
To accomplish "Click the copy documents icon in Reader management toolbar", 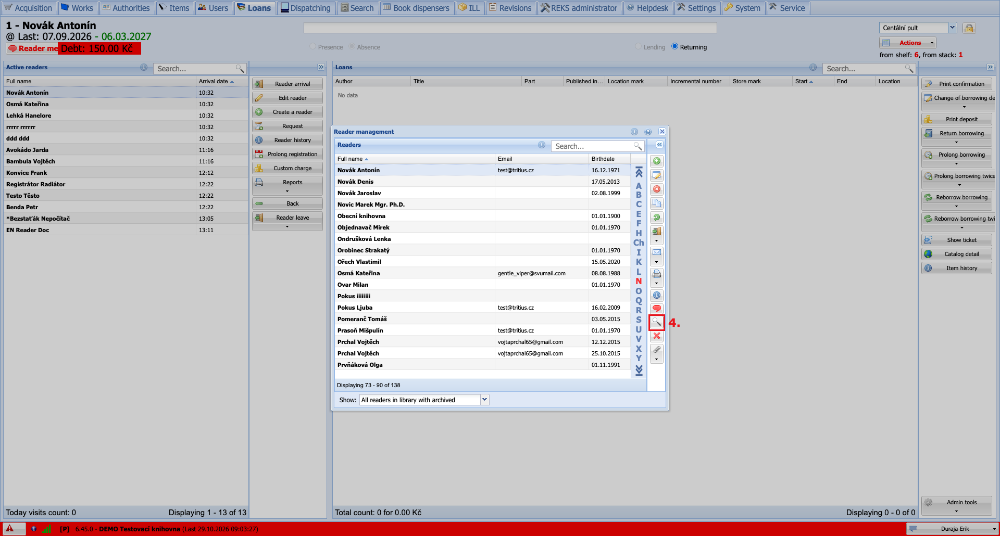I will (x=656, y=204).
